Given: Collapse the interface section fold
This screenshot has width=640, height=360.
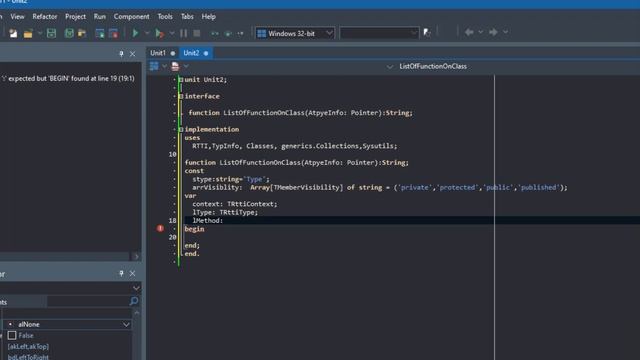Looking at the screenshot, I should (x=181, y=96).
